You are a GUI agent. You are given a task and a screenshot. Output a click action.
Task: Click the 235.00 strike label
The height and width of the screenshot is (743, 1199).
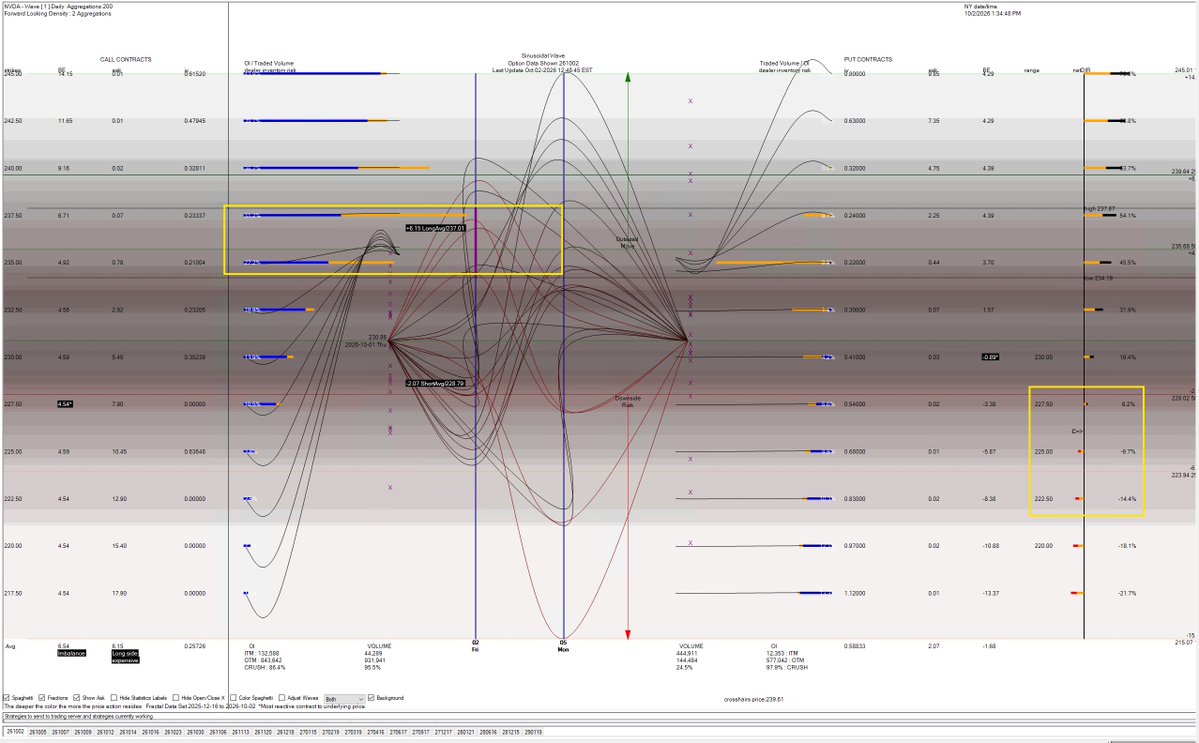point(13,262)
